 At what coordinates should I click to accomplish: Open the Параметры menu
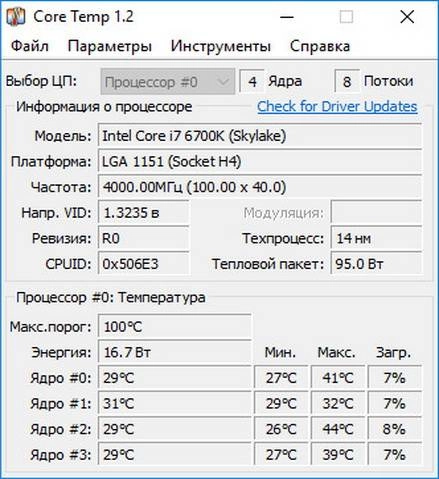click(x=110, y=46)
